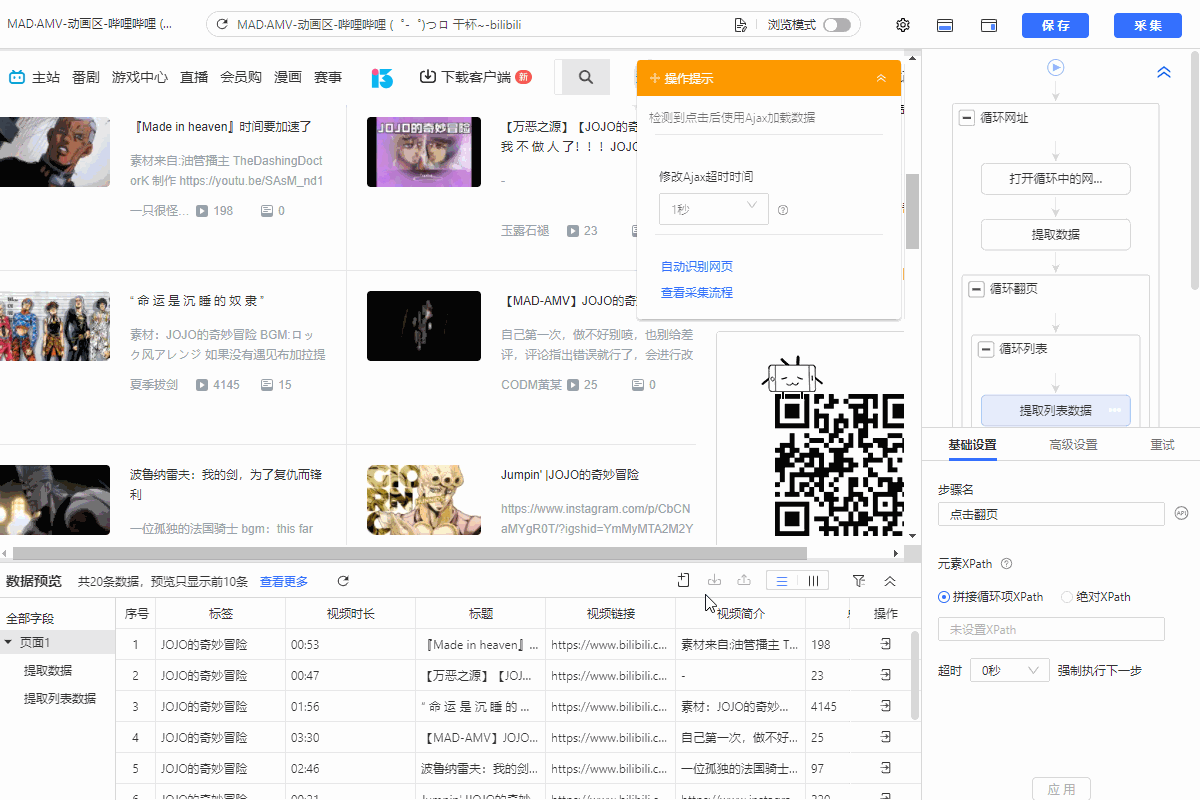Open settings with the gear icon
The height and width of the screenshot is (800, 1200).
(903, 25)
